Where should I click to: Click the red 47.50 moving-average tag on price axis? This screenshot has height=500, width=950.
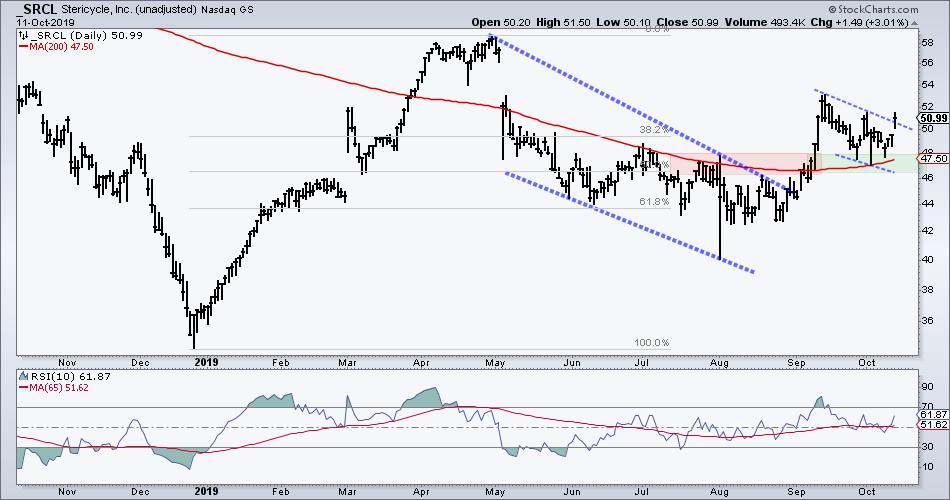coord(934,158)
